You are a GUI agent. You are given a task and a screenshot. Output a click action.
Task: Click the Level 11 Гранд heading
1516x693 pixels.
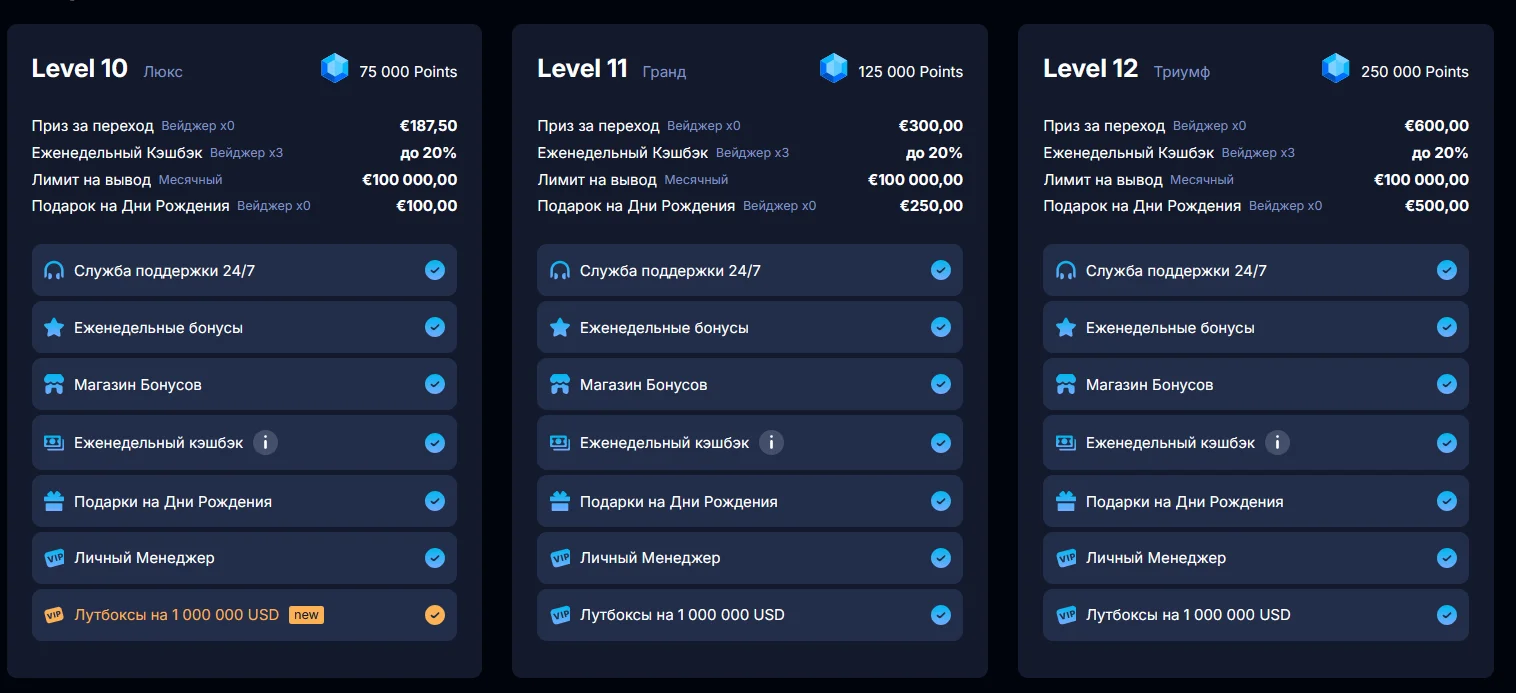click(x=611, y=69)
